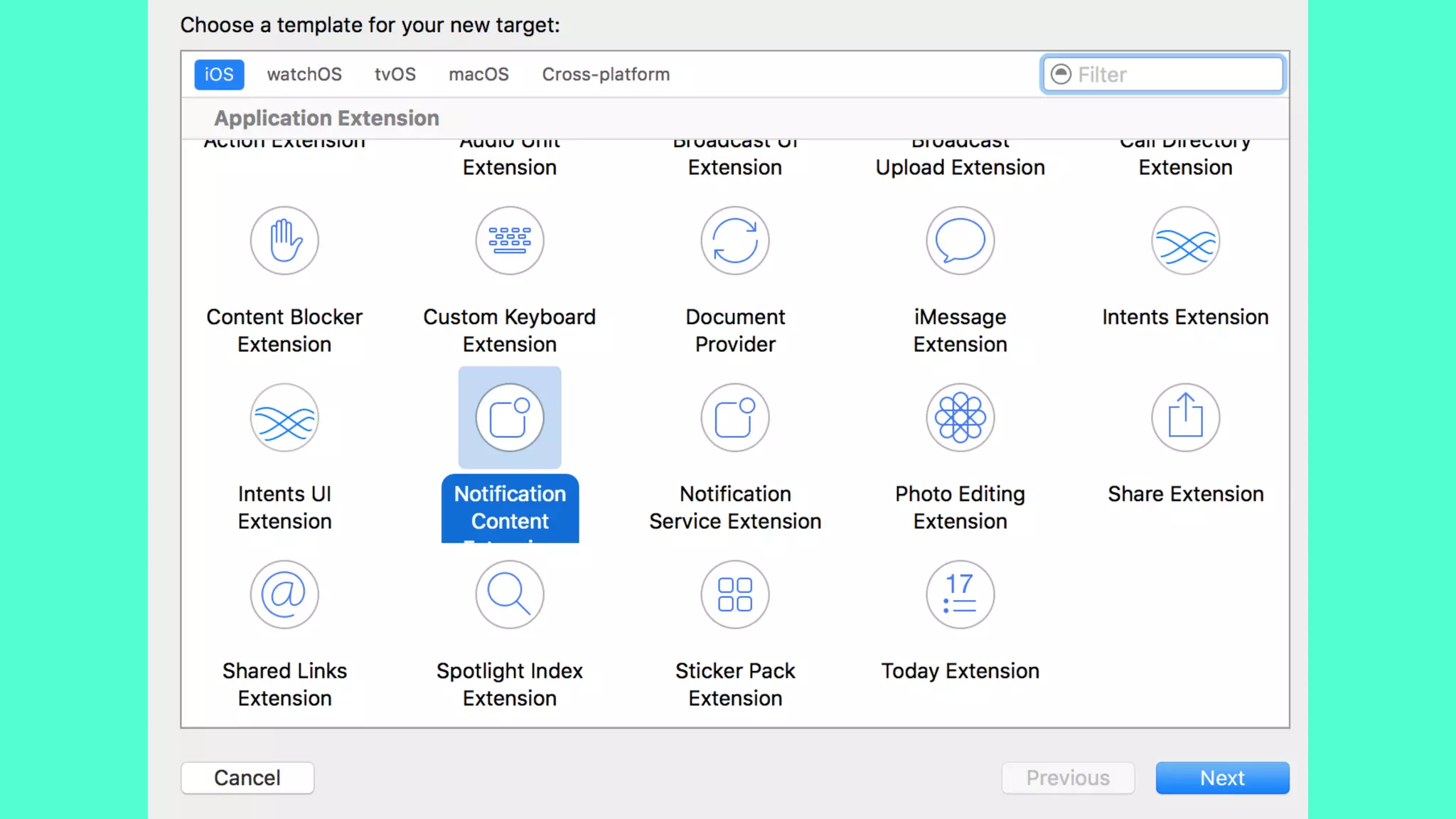The image size is (1456, 819).
Task: Switch to the tvOS tab
Action: click(x=395, y=75)
